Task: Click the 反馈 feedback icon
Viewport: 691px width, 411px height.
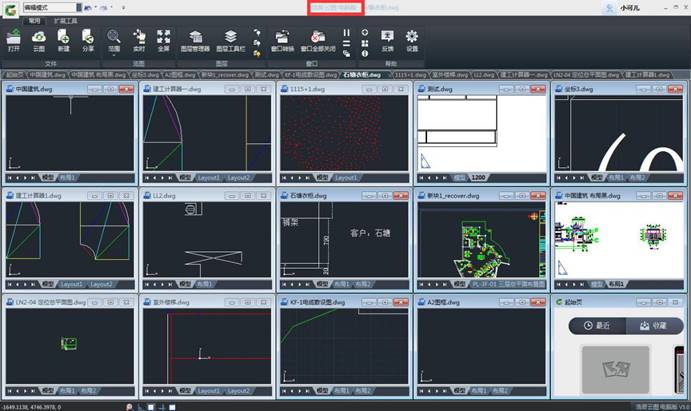Action: (x=387, y=38)
